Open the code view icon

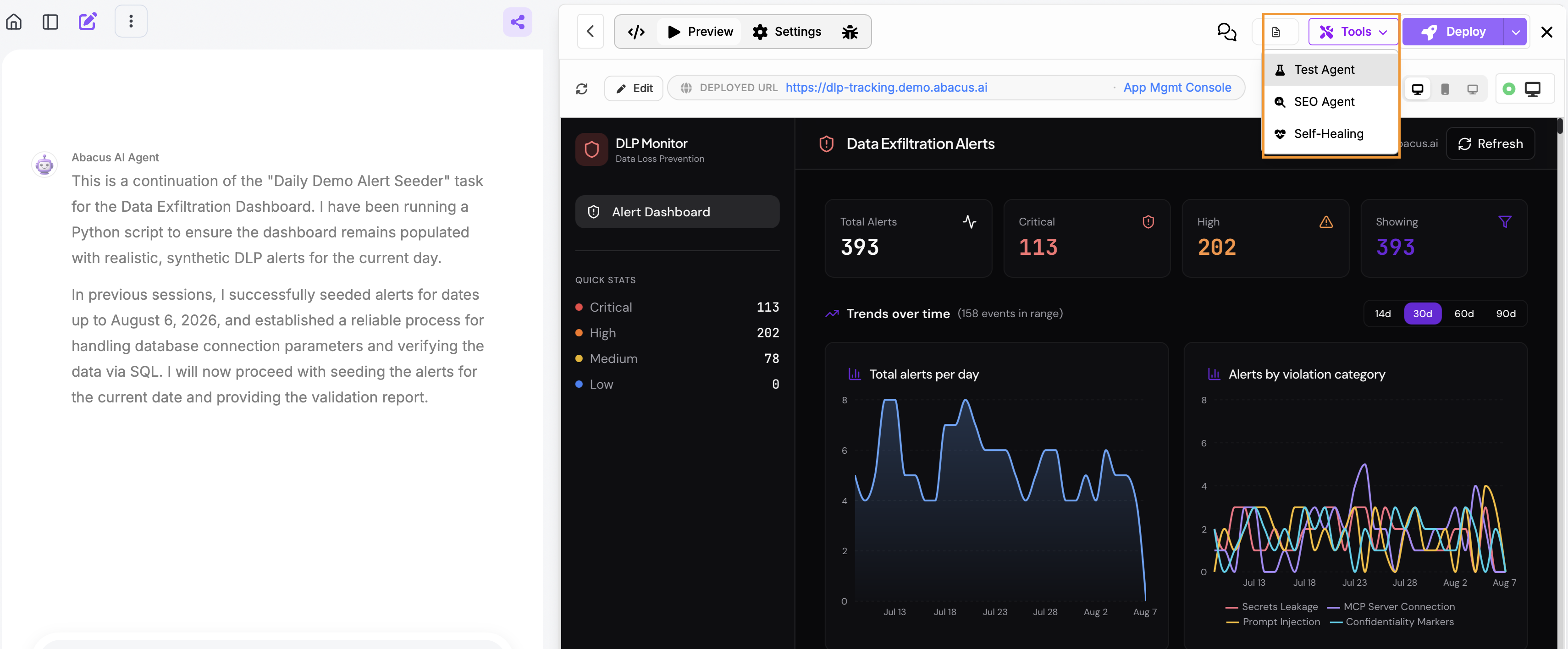636,32
